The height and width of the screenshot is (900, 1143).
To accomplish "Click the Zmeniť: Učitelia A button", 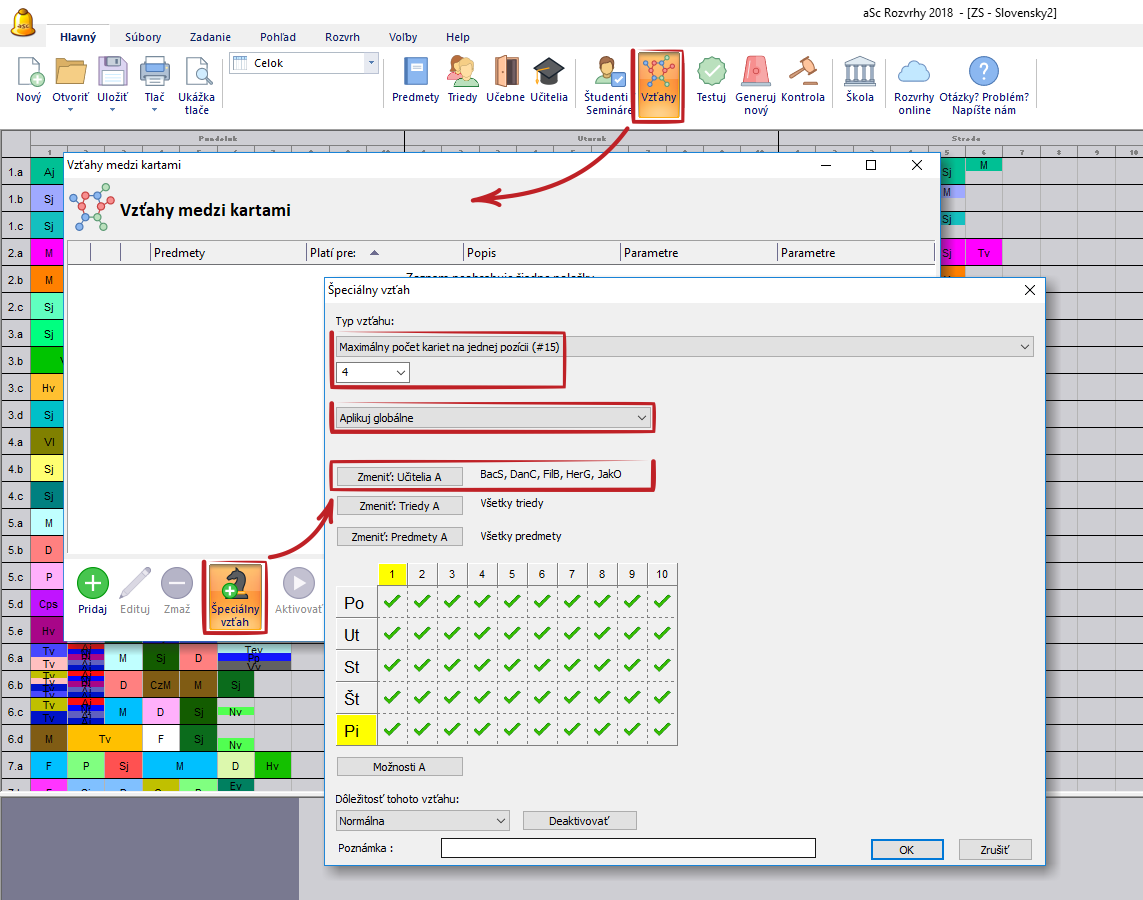I will coord(399,476).
